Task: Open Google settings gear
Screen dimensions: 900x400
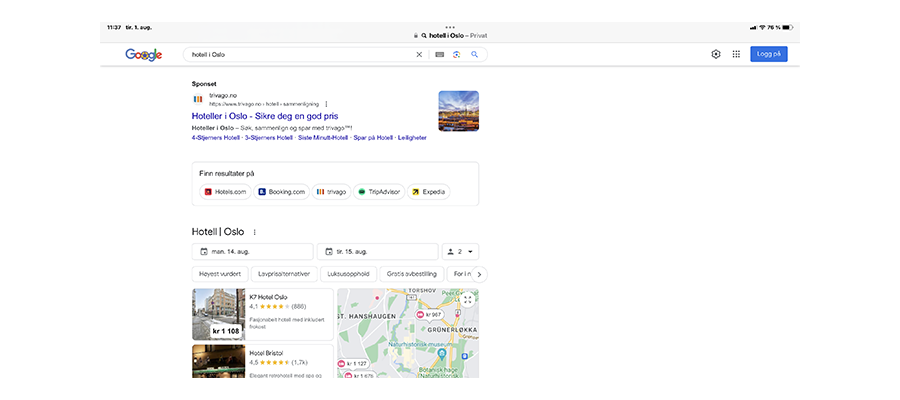Action: pos(716,54)
